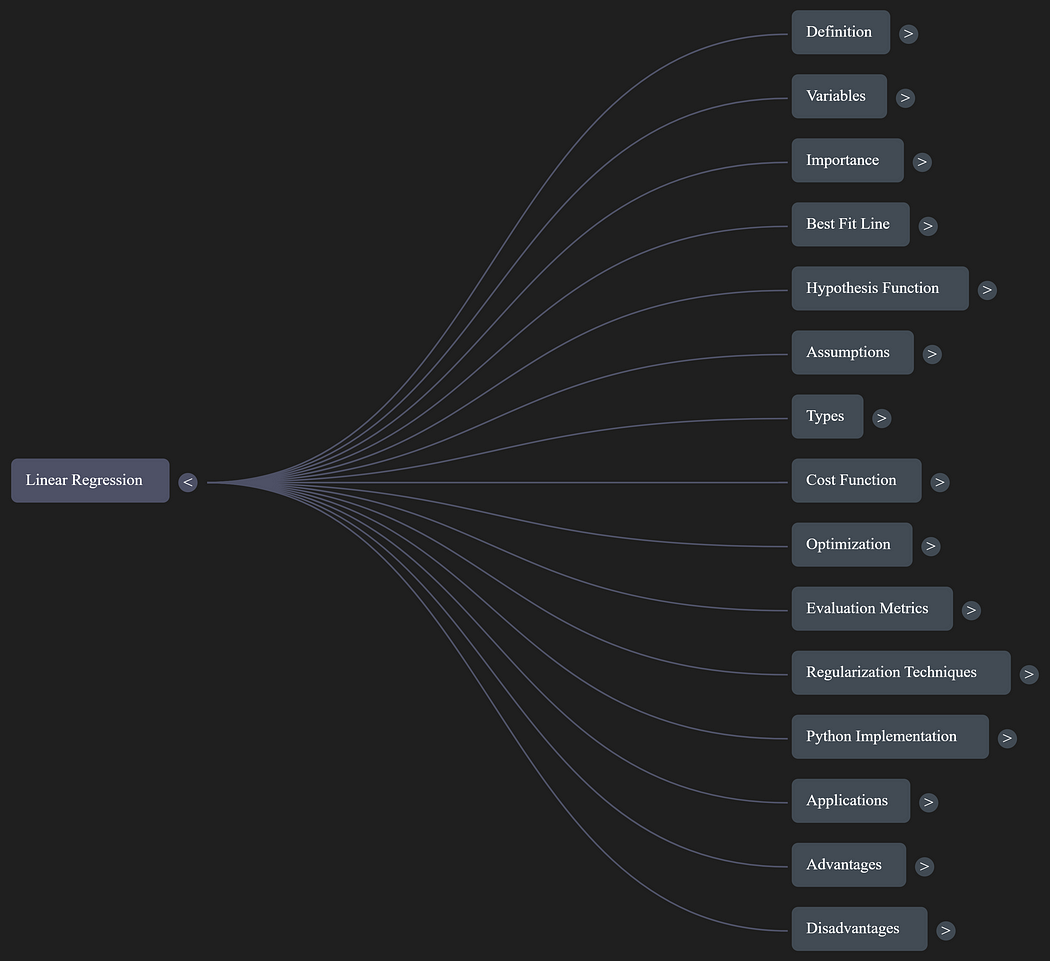1050x961 pixels.
Task: Expand the Variables node chevron
Action: point(905,97)
